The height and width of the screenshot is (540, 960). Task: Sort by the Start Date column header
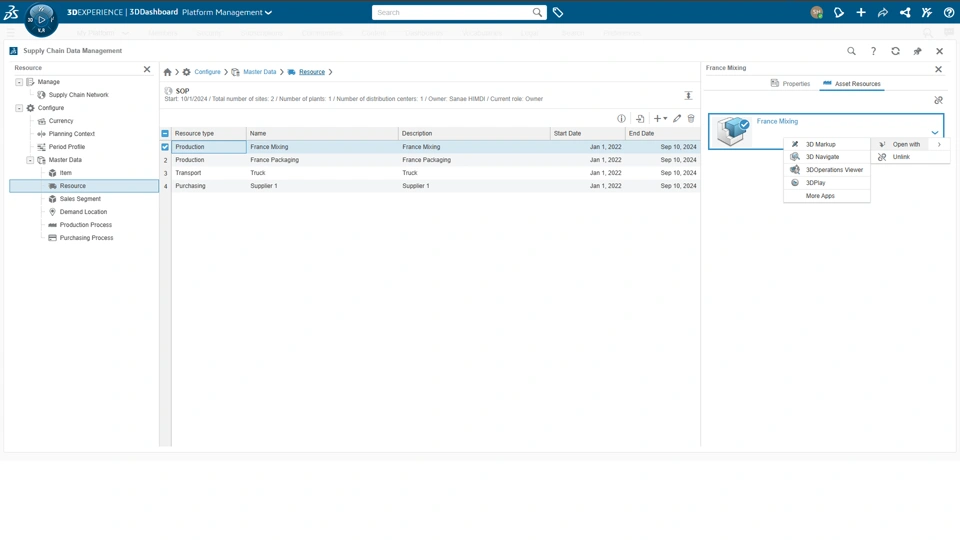(x=587, y=133)
